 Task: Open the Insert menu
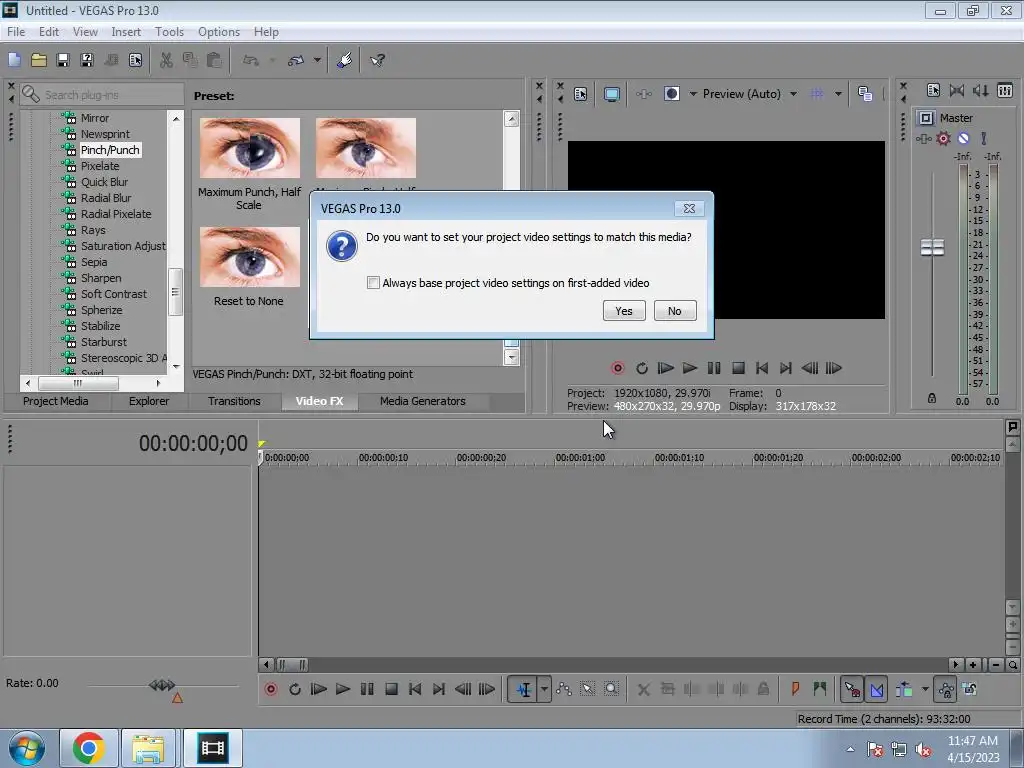click(125, 31)
